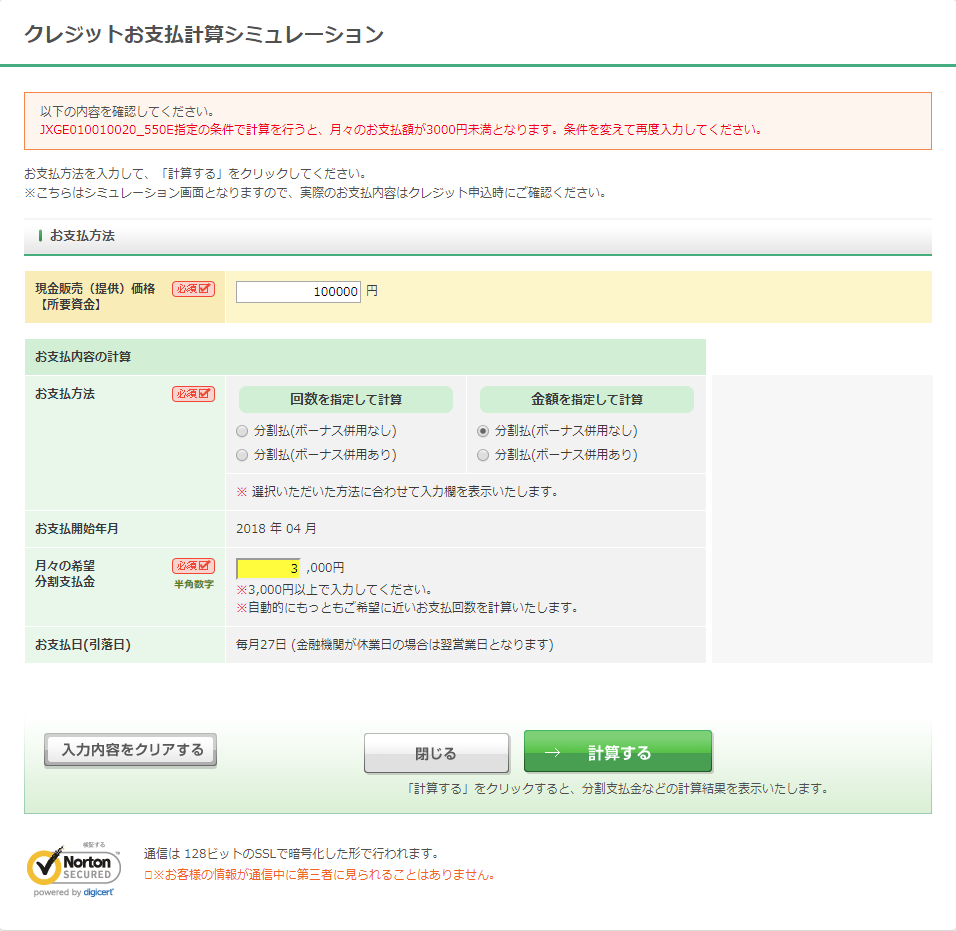This screenshot has width=956, height=931.
Task: Select 金額指定 分割払(ボーナス併用あり) radio
Action: (x=483, y=455)
